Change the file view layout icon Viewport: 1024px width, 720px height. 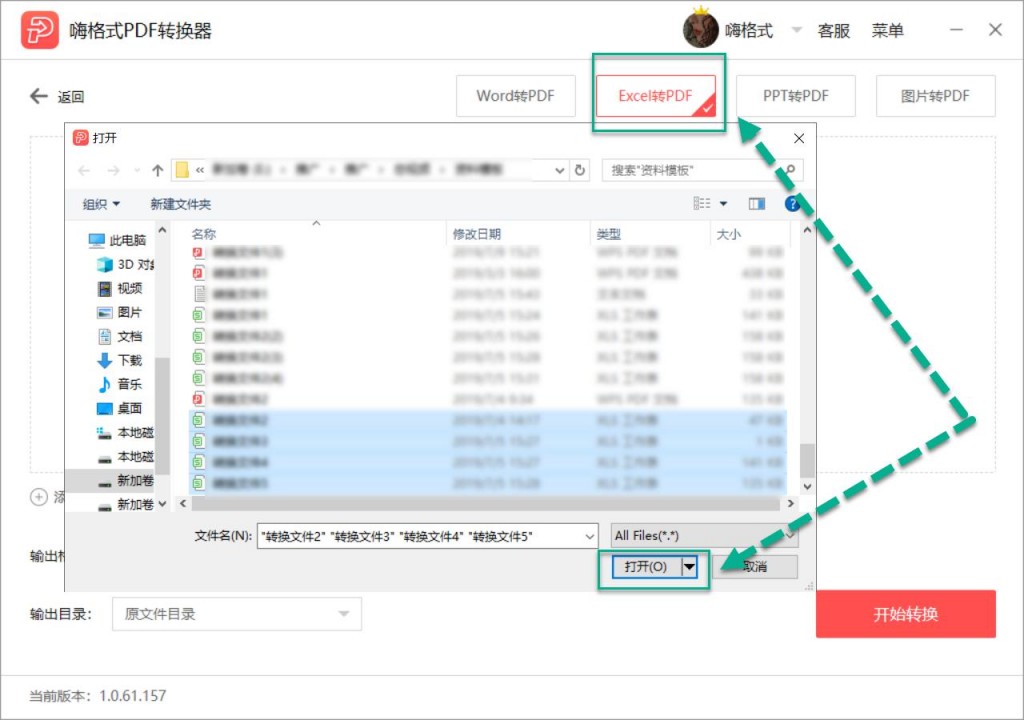pos(702,204)
